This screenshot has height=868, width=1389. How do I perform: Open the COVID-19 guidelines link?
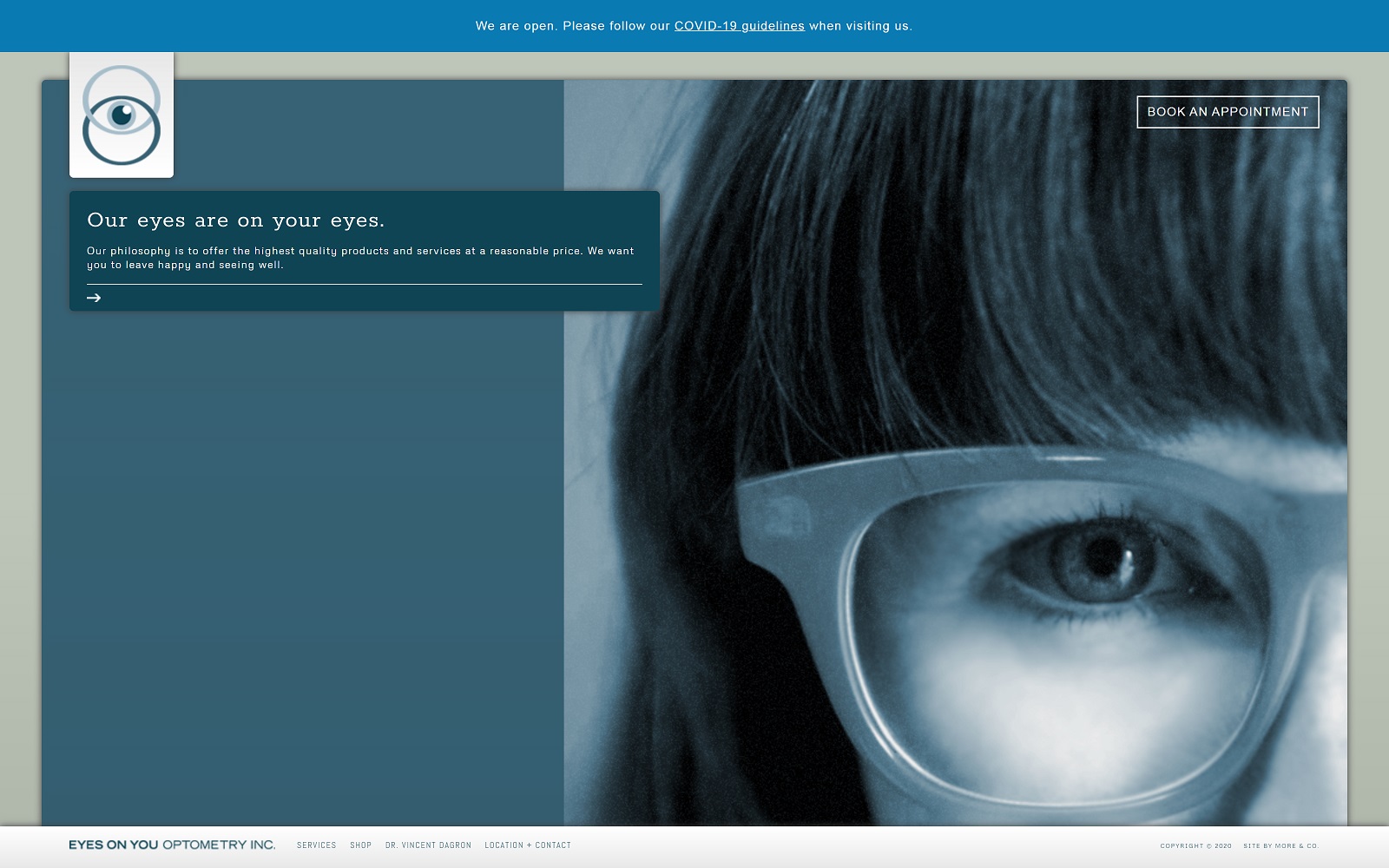[x=739, y=26]
